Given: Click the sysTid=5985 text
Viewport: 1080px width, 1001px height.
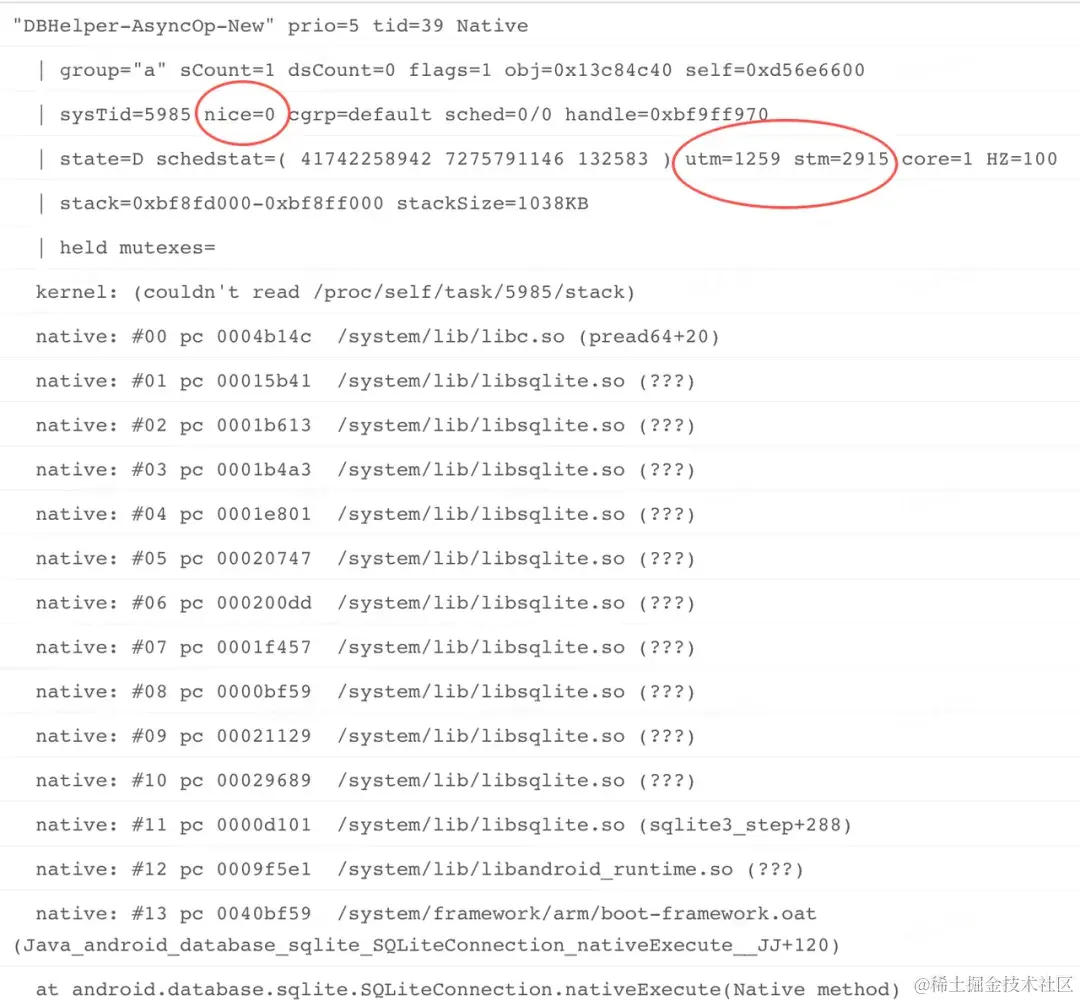Looking at the screenshot, I should [125, 114].
